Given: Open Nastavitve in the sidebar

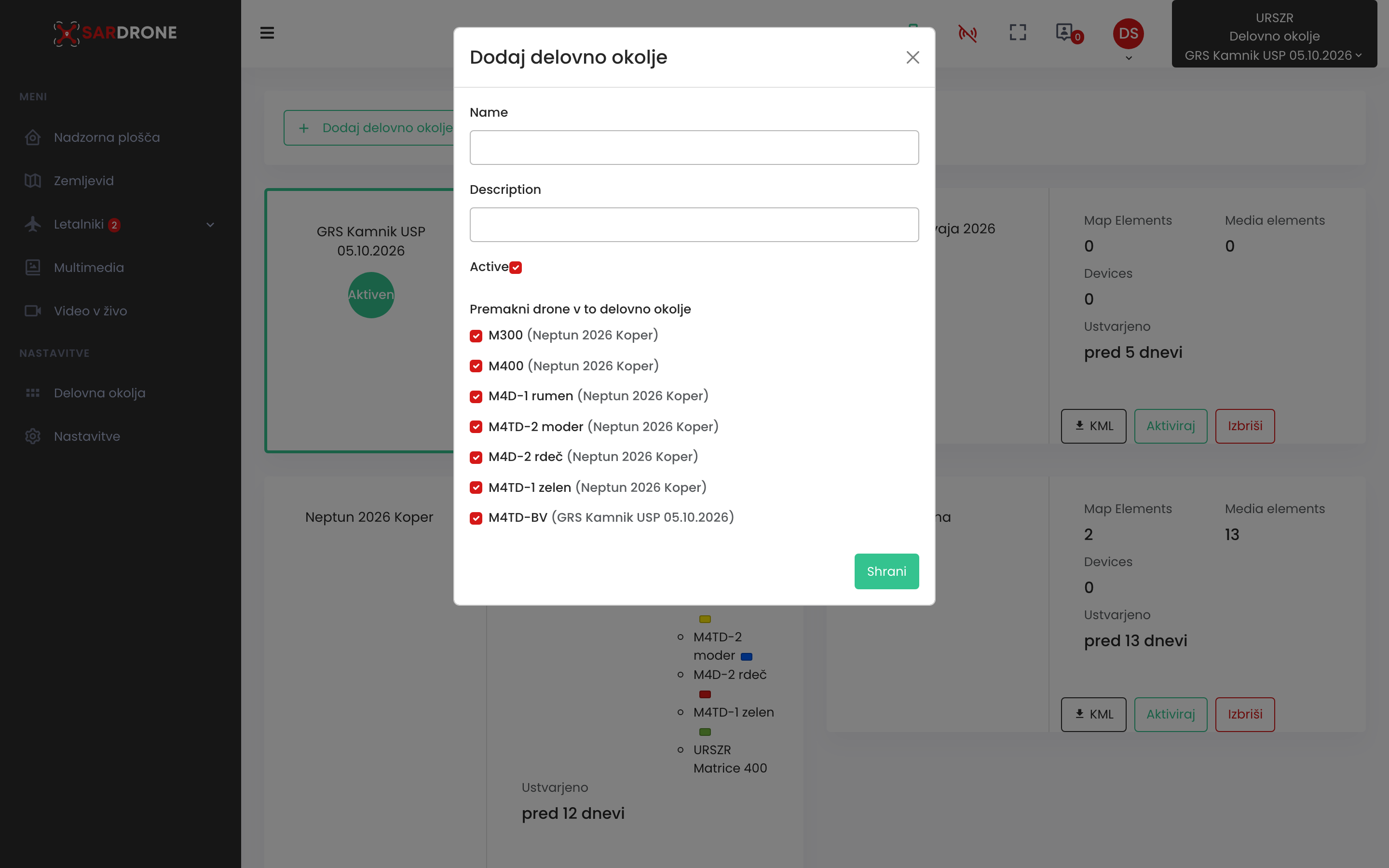Looking at the screenshot, I should point(87,436).
